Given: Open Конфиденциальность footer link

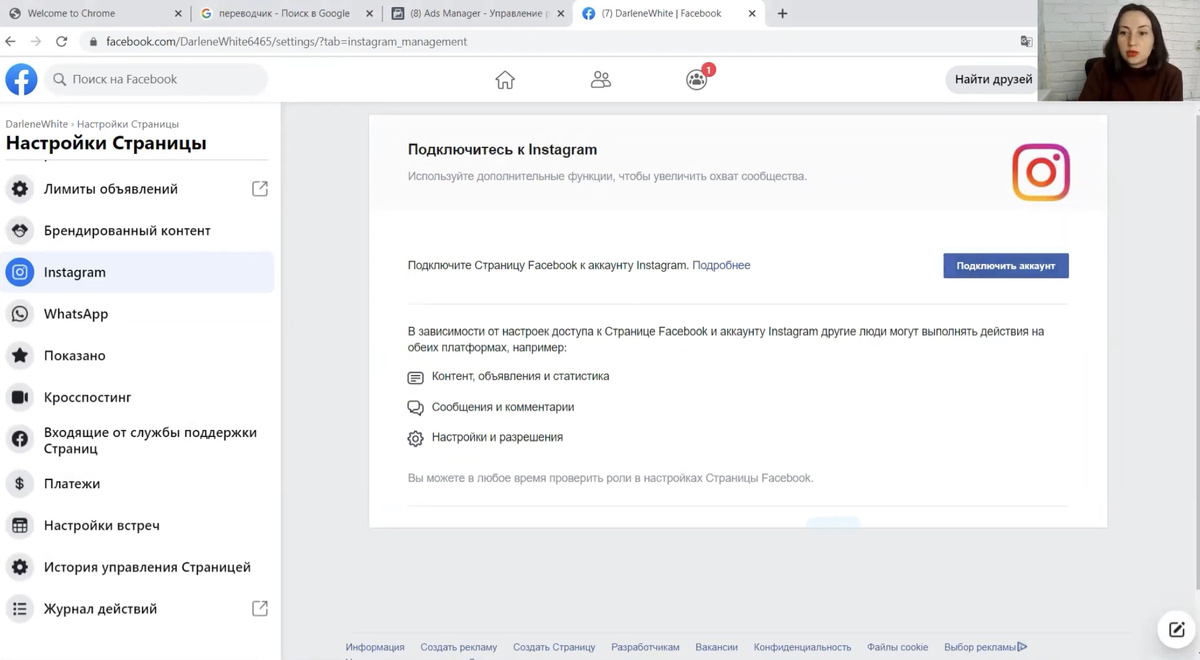Looking at the screenshot, I should [802, 647].
